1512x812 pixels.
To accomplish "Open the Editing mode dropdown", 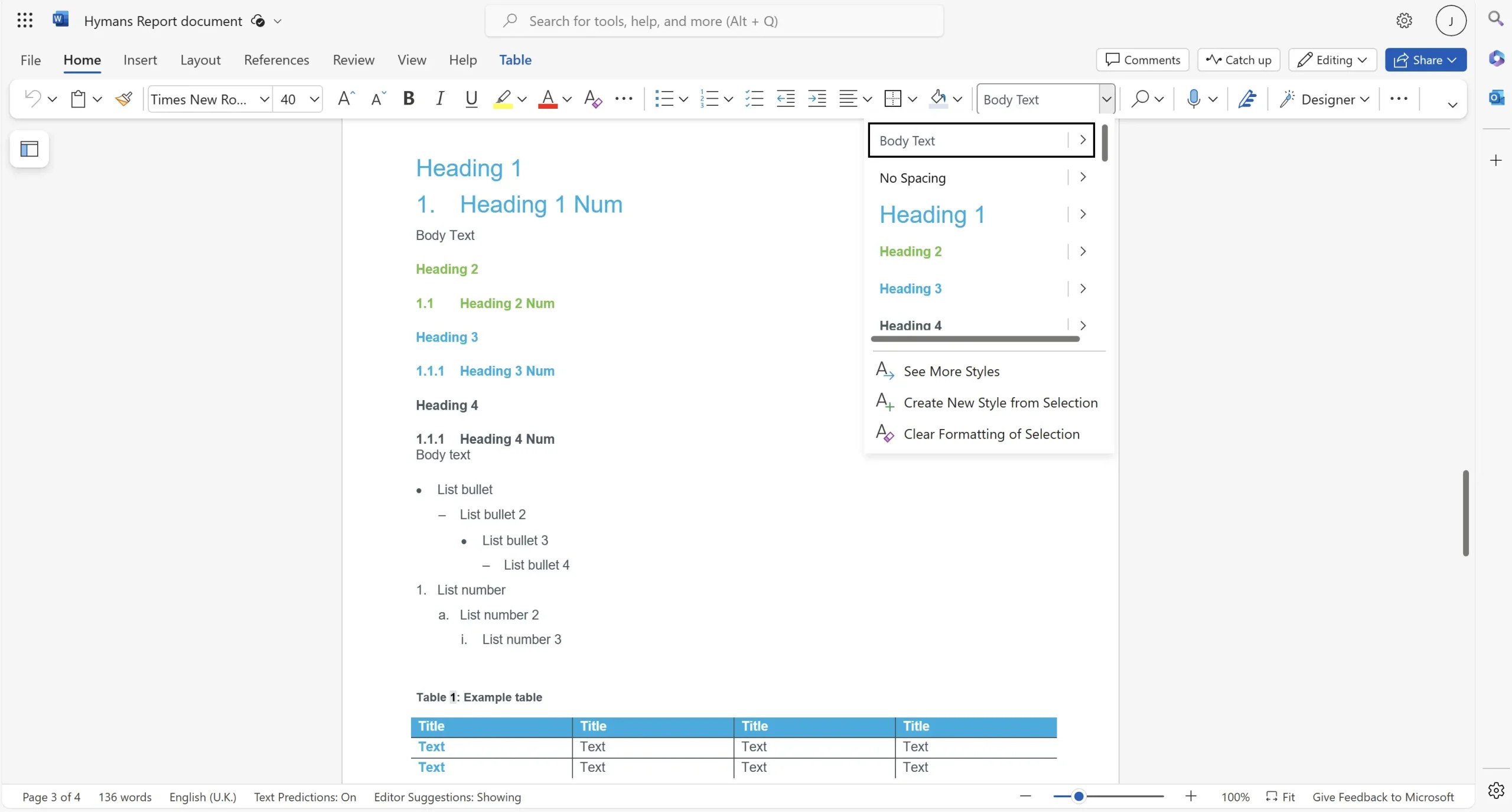I will [1332, 60].
